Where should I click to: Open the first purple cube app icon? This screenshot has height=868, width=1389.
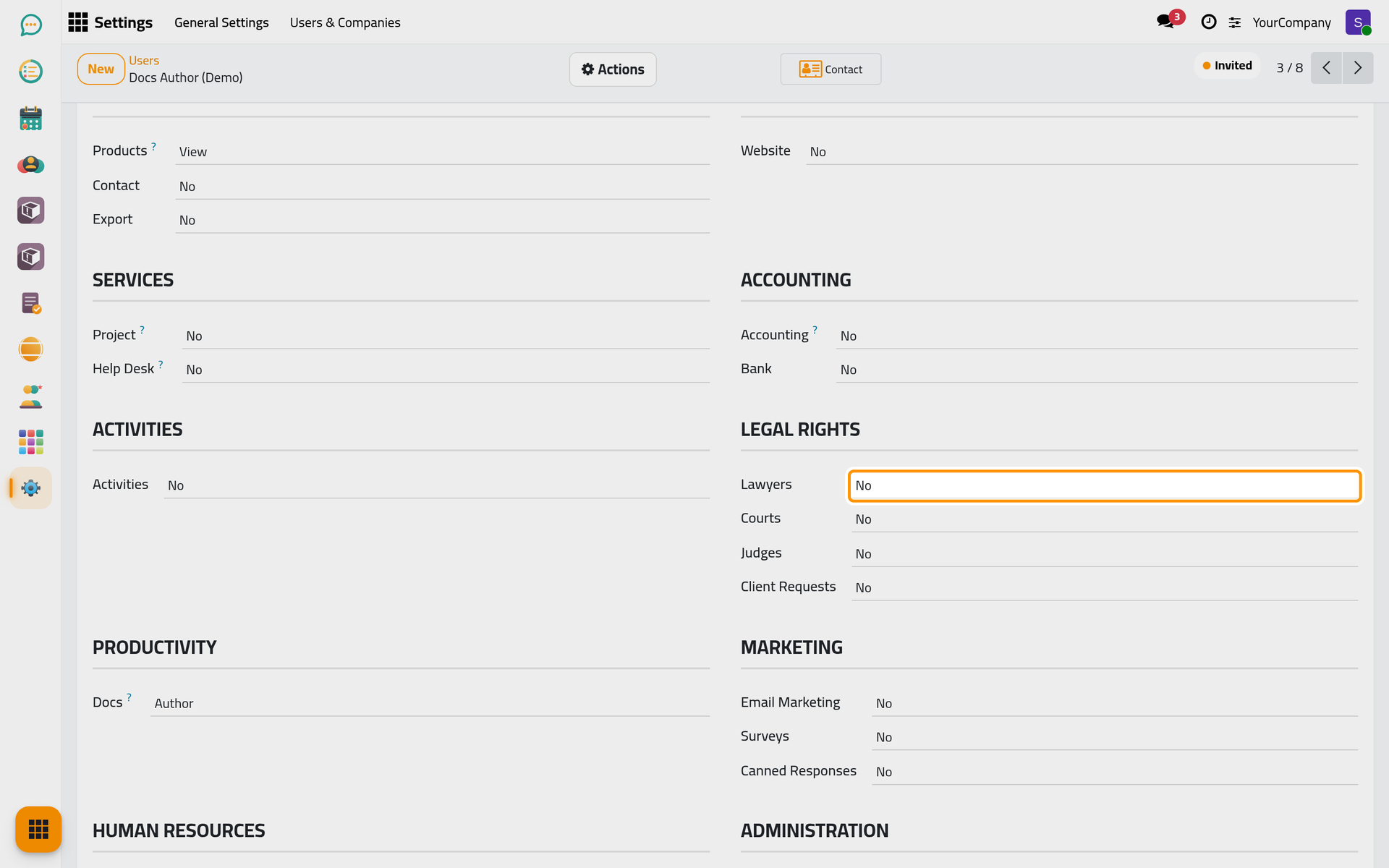[30, 210]
